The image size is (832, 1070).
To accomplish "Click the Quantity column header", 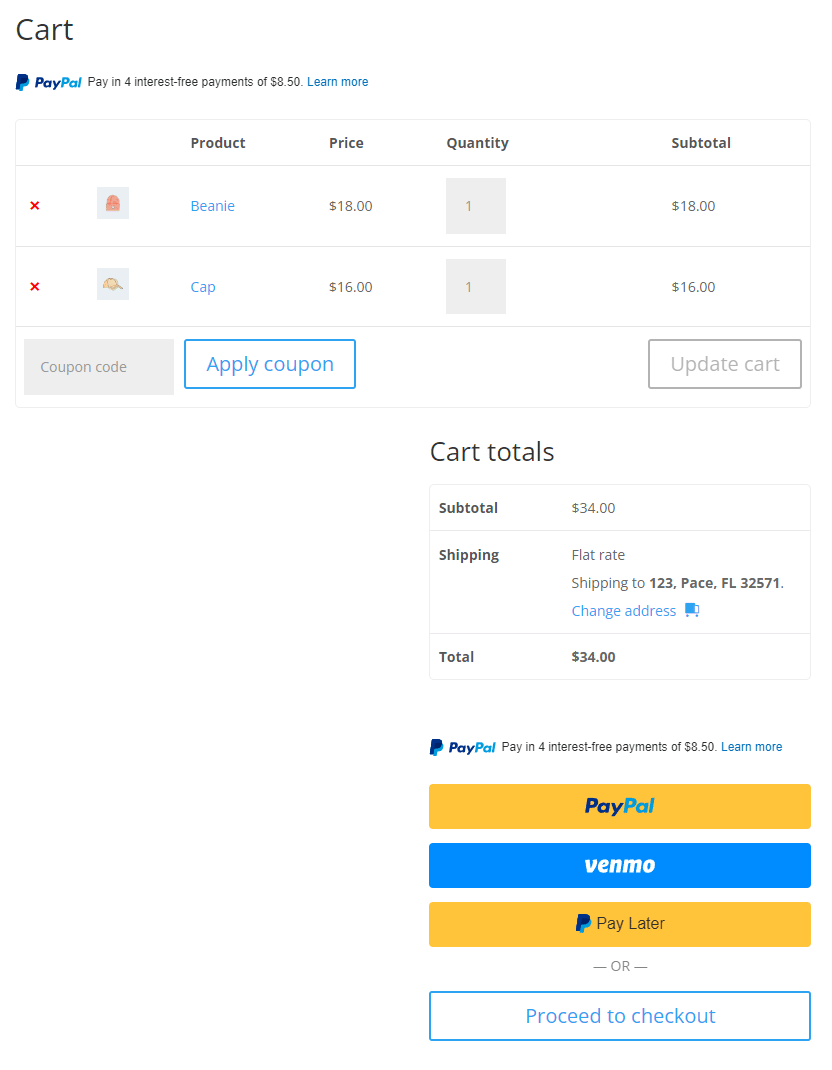I will pos(477,143).
